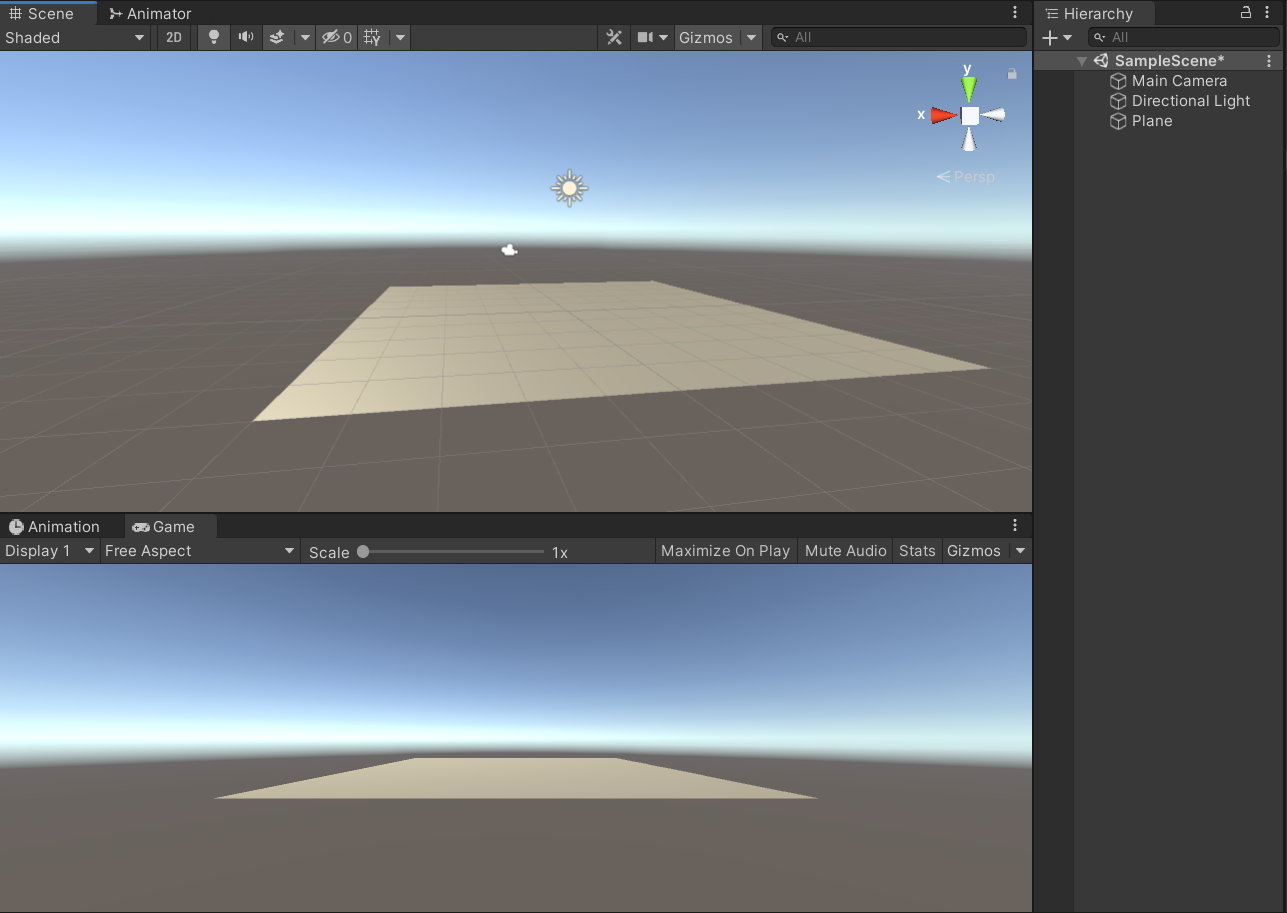Toggle 2D mode in the Scene view
The image size is (1287, 913).
pyautogui.click(x=173, y=37)
